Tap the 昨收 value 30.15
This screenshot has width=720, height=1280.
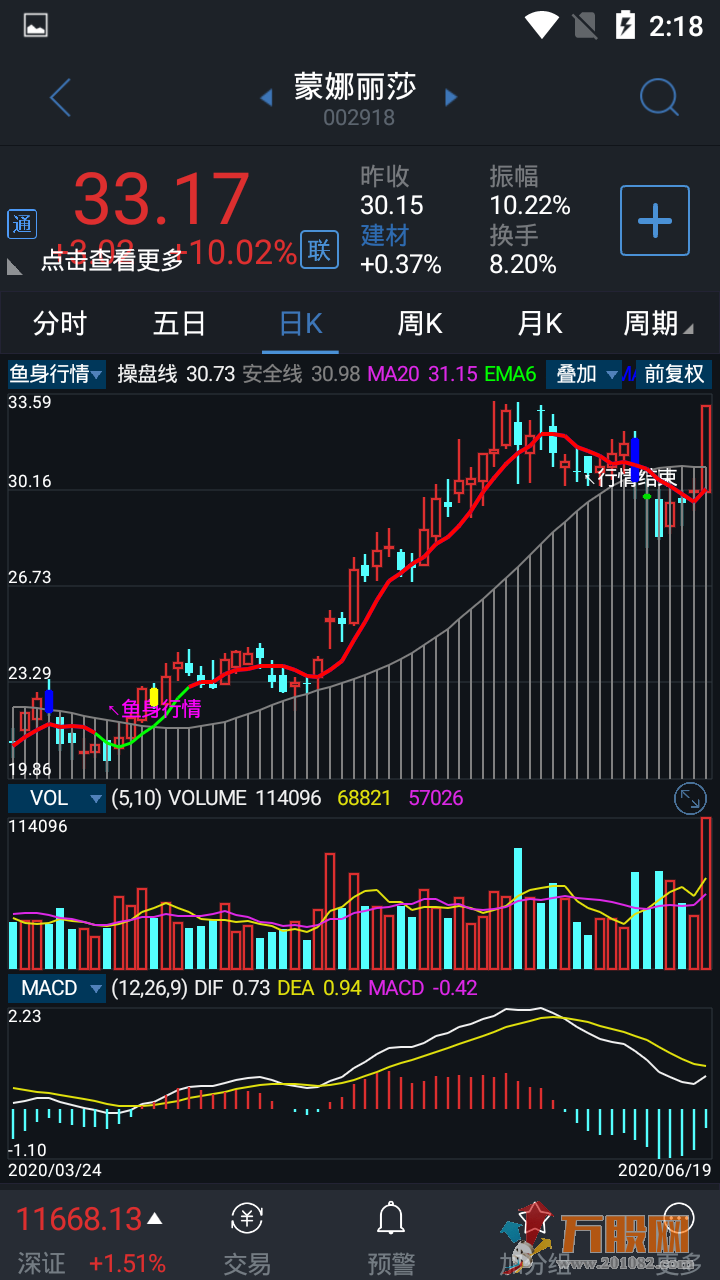click(x=392, y=206)
